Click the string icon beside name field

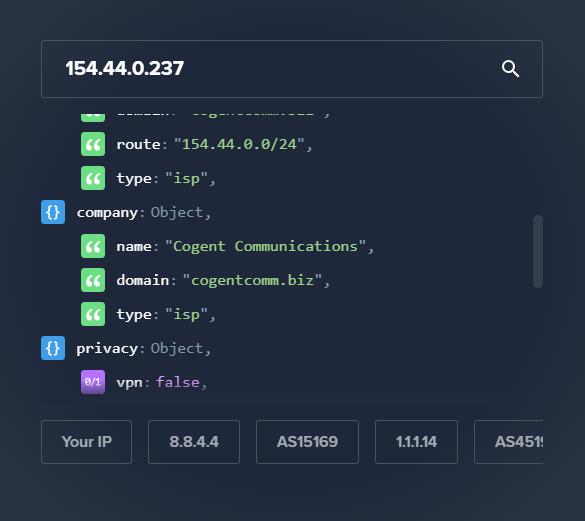point(93,246)
